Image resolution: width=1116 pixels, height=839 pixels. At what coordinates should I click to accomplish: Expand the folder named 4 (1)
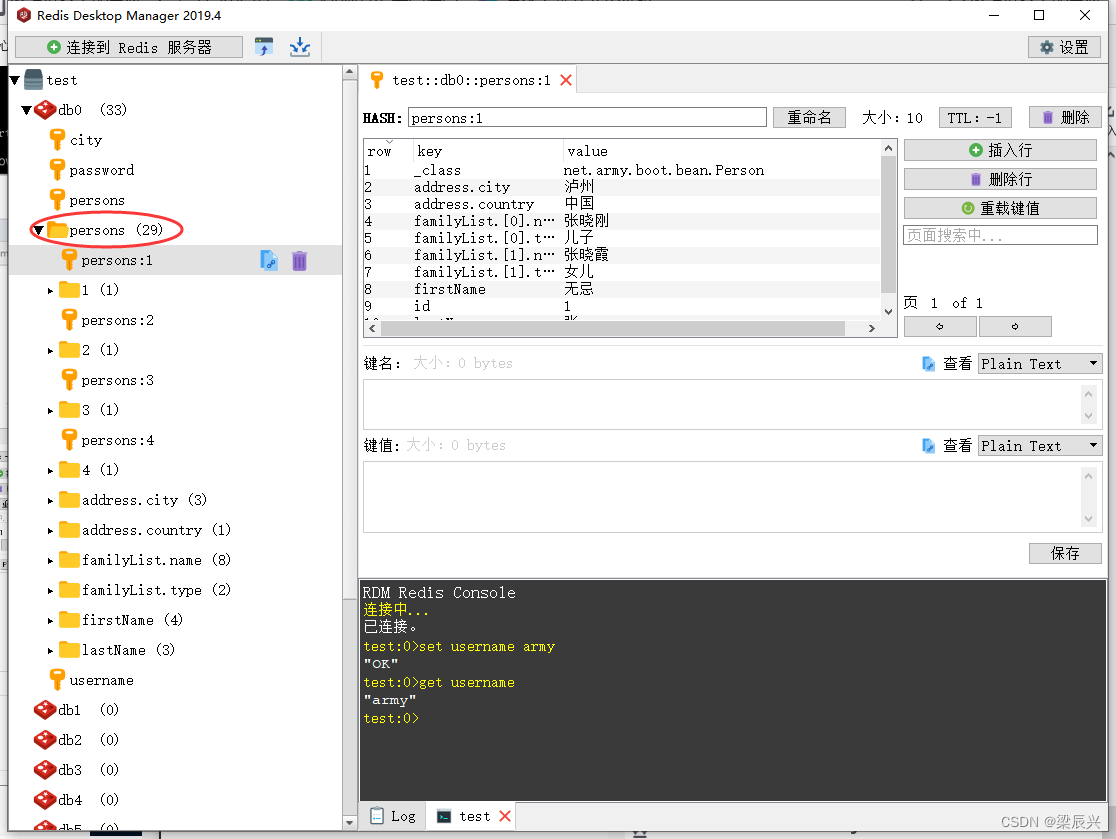(x=51, y=470)
